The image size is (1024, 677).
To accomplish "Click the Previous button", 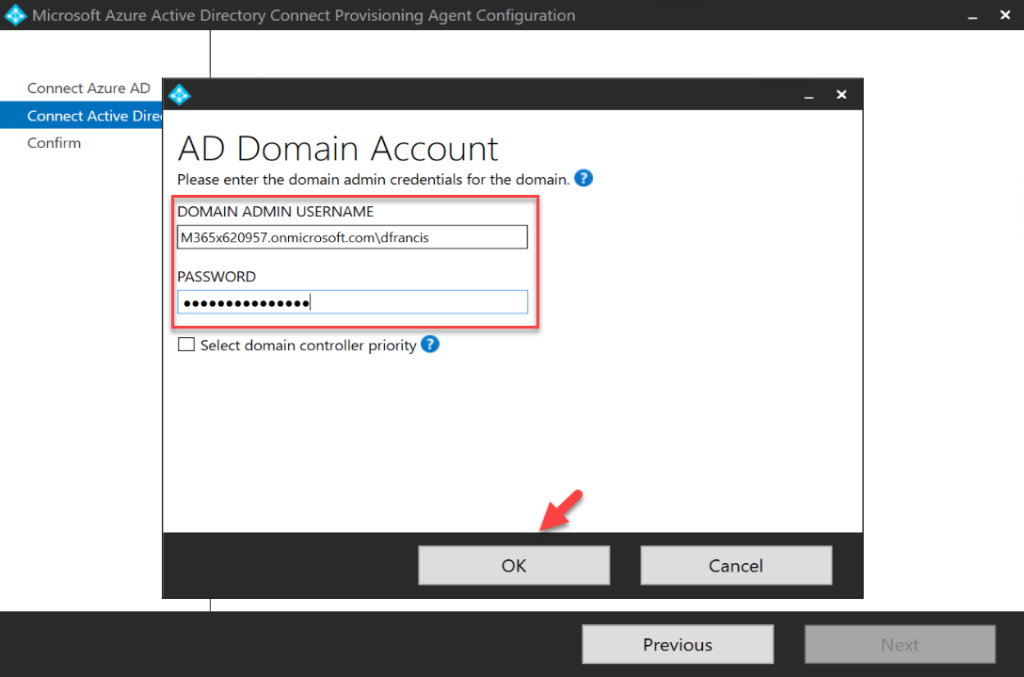I will [677, 644].
